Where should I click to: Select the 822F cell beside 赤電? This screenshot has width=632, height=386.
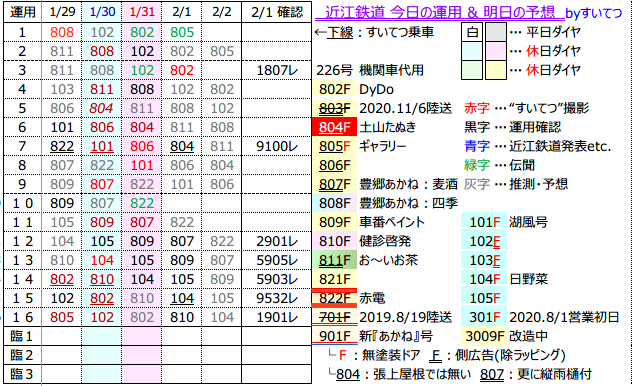coord(335,298)
